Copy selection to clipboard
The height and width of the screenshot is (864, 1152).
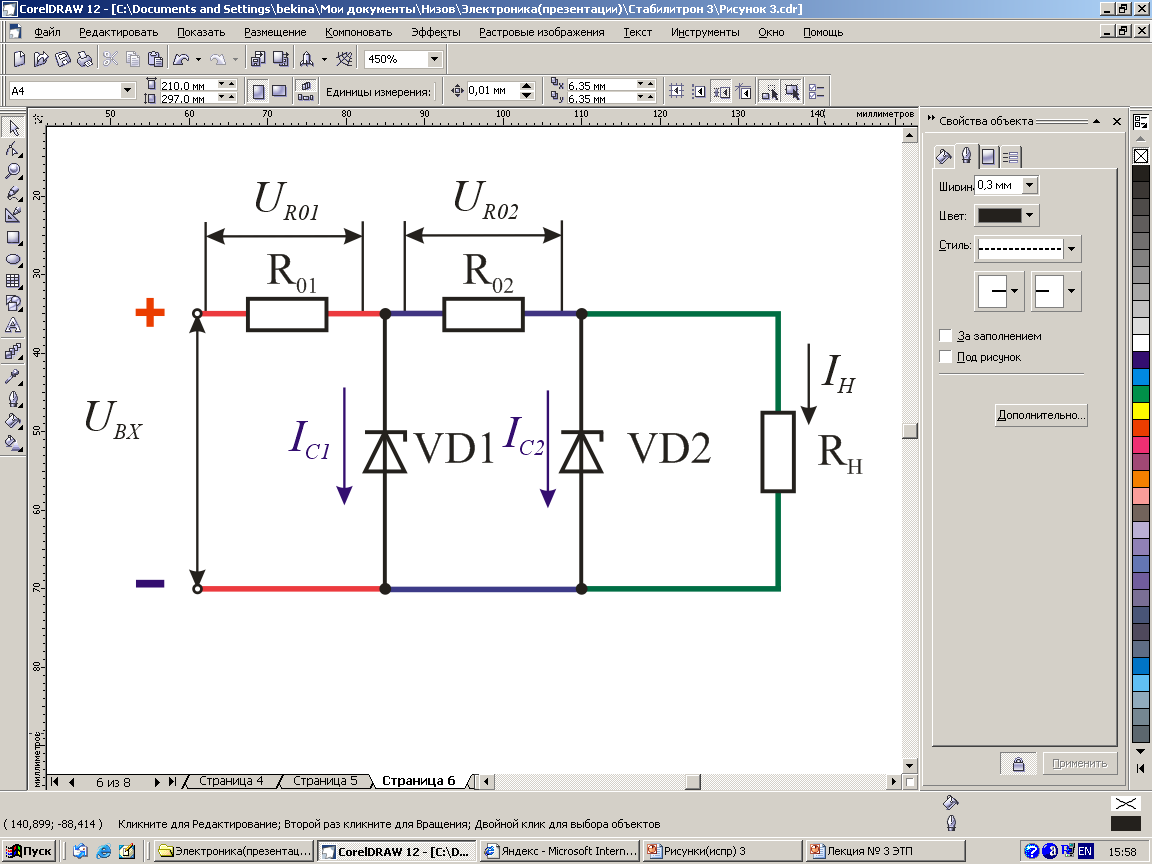click(x=133, y=59)
